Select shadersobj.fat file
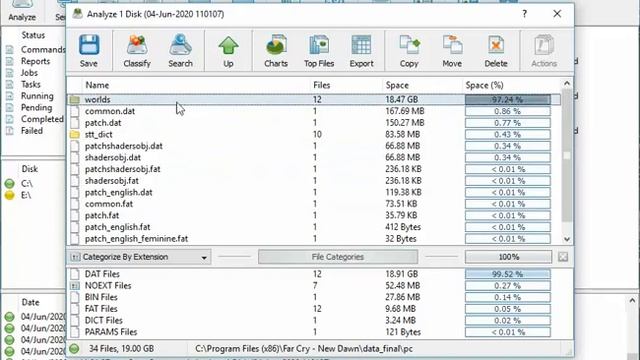Viewport: 640px width, 360px height. (313, 180)
